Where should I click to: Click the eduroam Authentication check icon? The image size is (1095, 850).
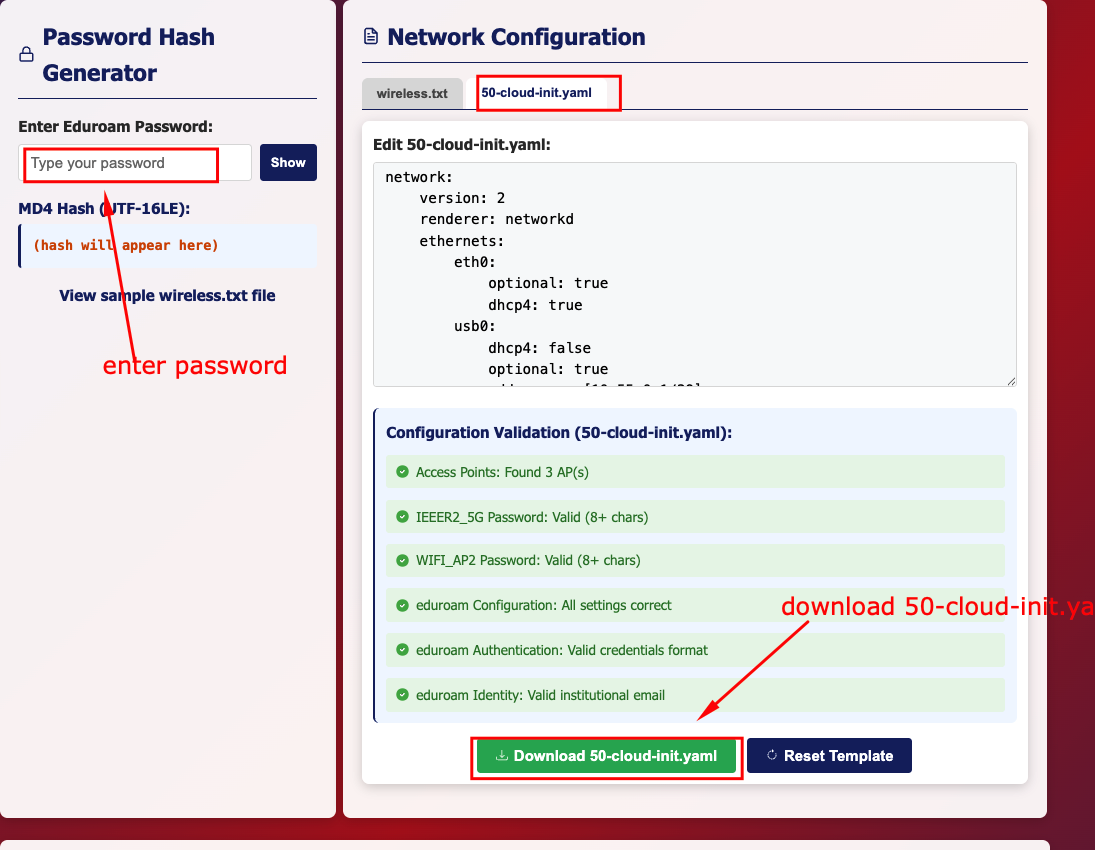pos(402,650)
